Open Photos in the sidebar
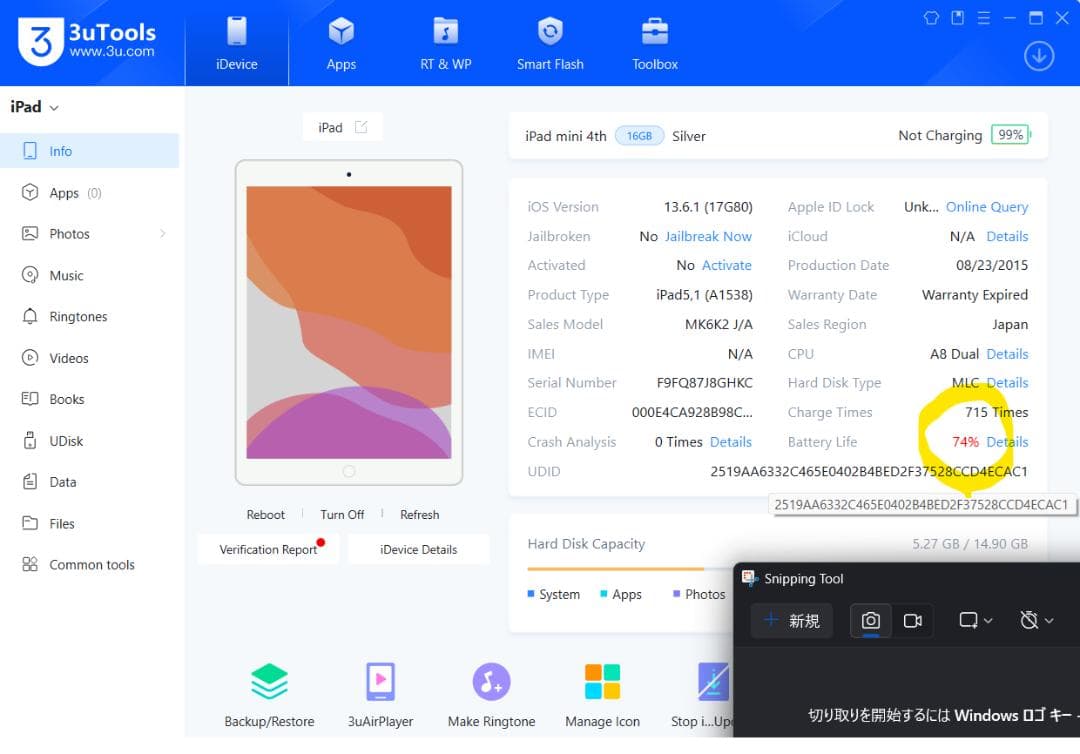Screen dimensions: 1080x754 90,234
